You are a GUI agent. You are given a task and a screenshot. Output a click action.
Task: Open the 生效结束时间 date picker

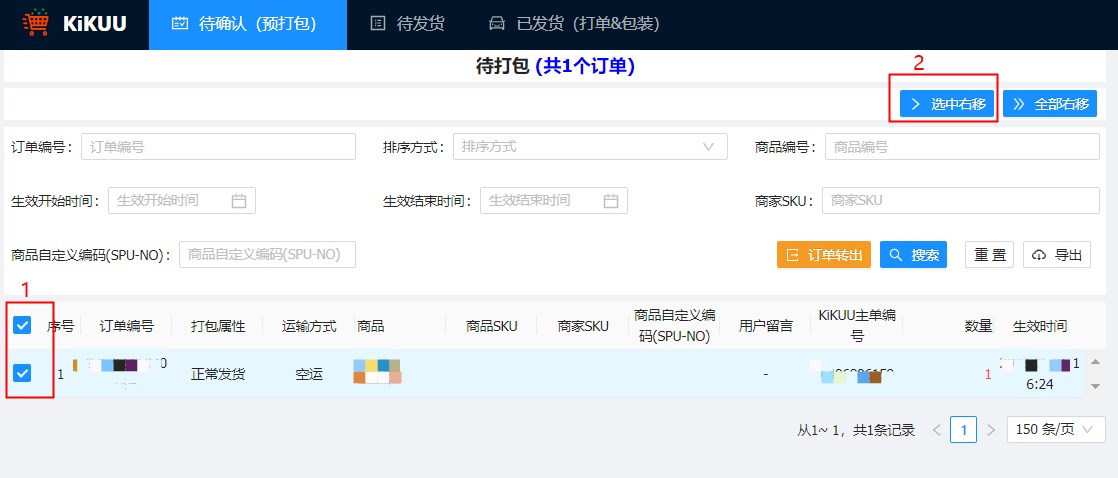(554, 200)
